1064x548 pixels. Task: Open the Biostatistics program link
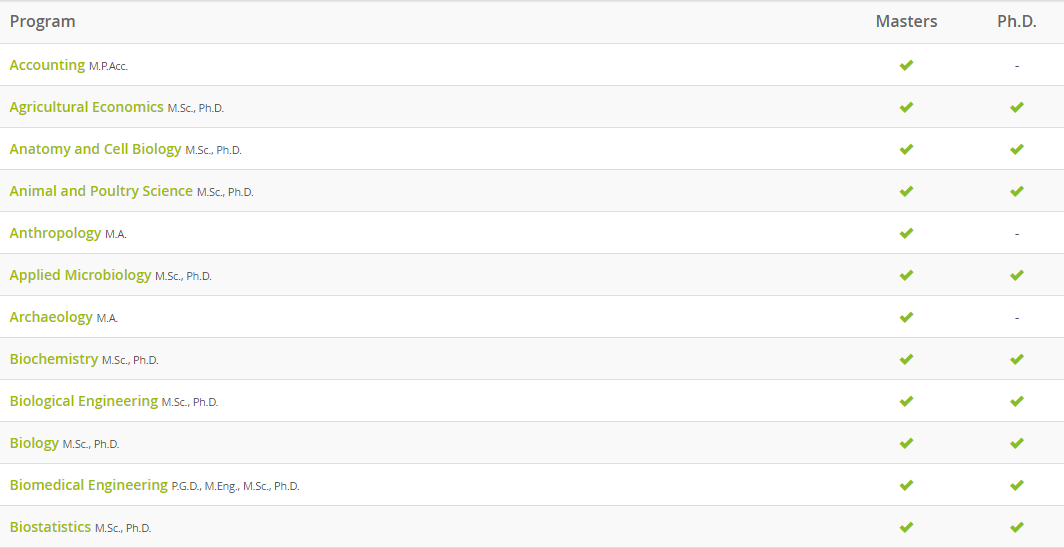[50, 527]
